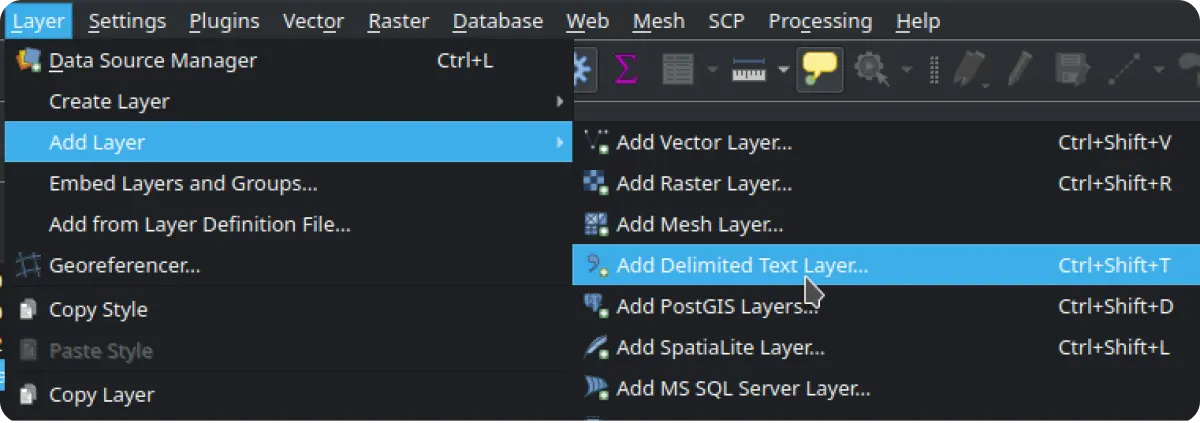Click the Current Edits pencils icon
The image size is (1200, 423).
tap(970, 70)
